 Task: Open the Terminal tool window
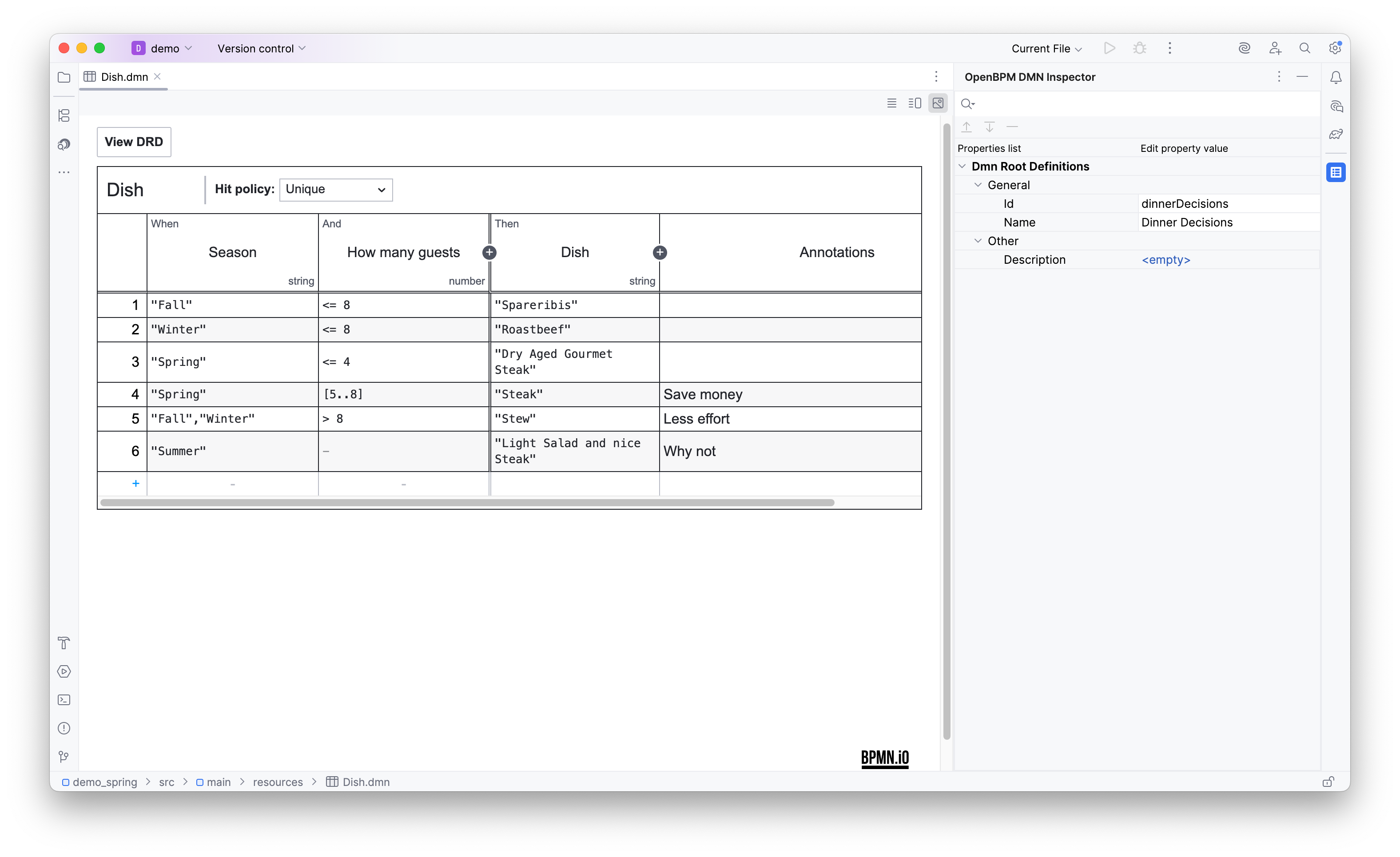[x=64, y=700]
